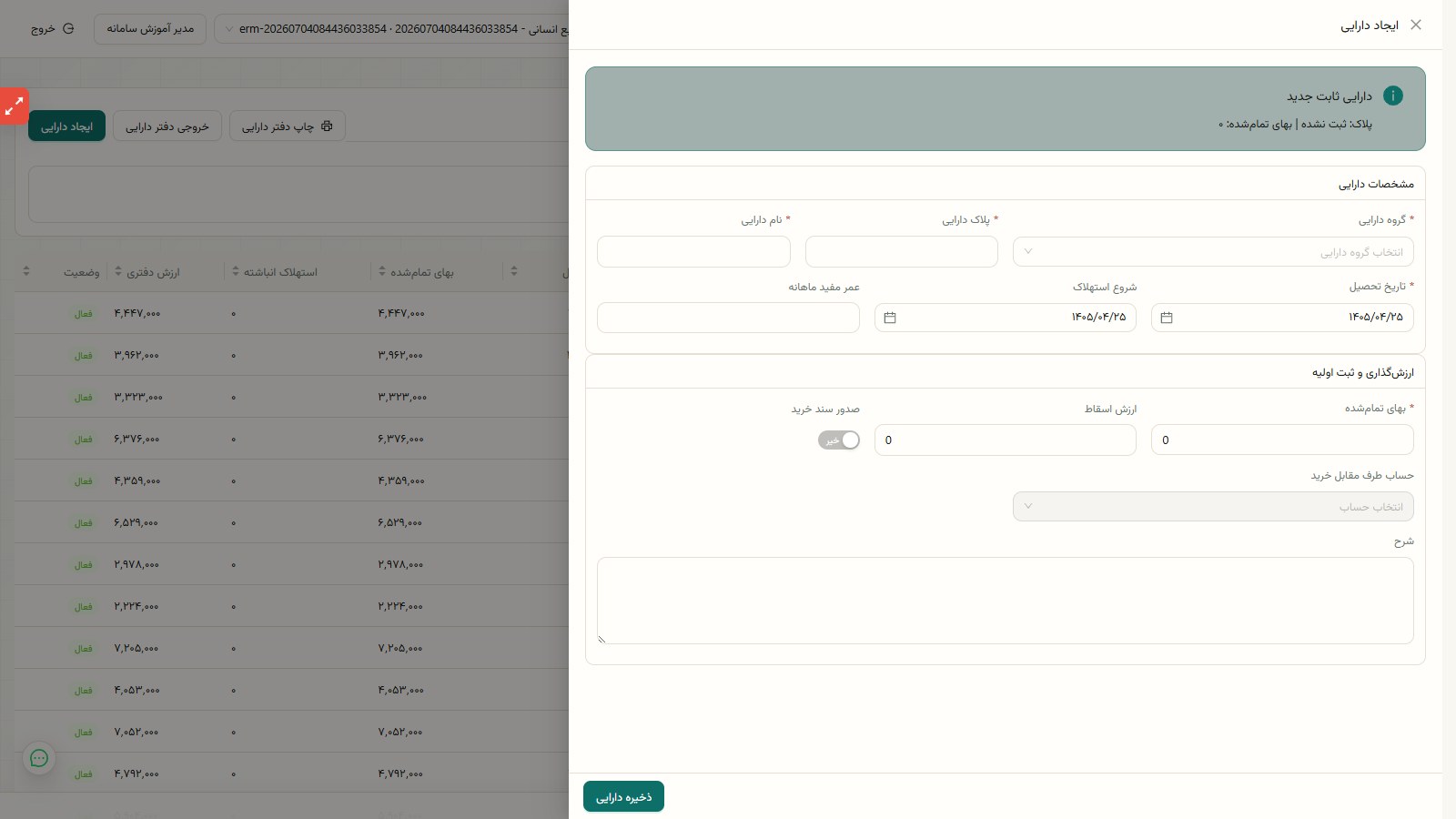The height and width of the screenshot is (819, 1456).
Task: Open the گروه دارایی dropdown
Action: tap(1213, 252)
